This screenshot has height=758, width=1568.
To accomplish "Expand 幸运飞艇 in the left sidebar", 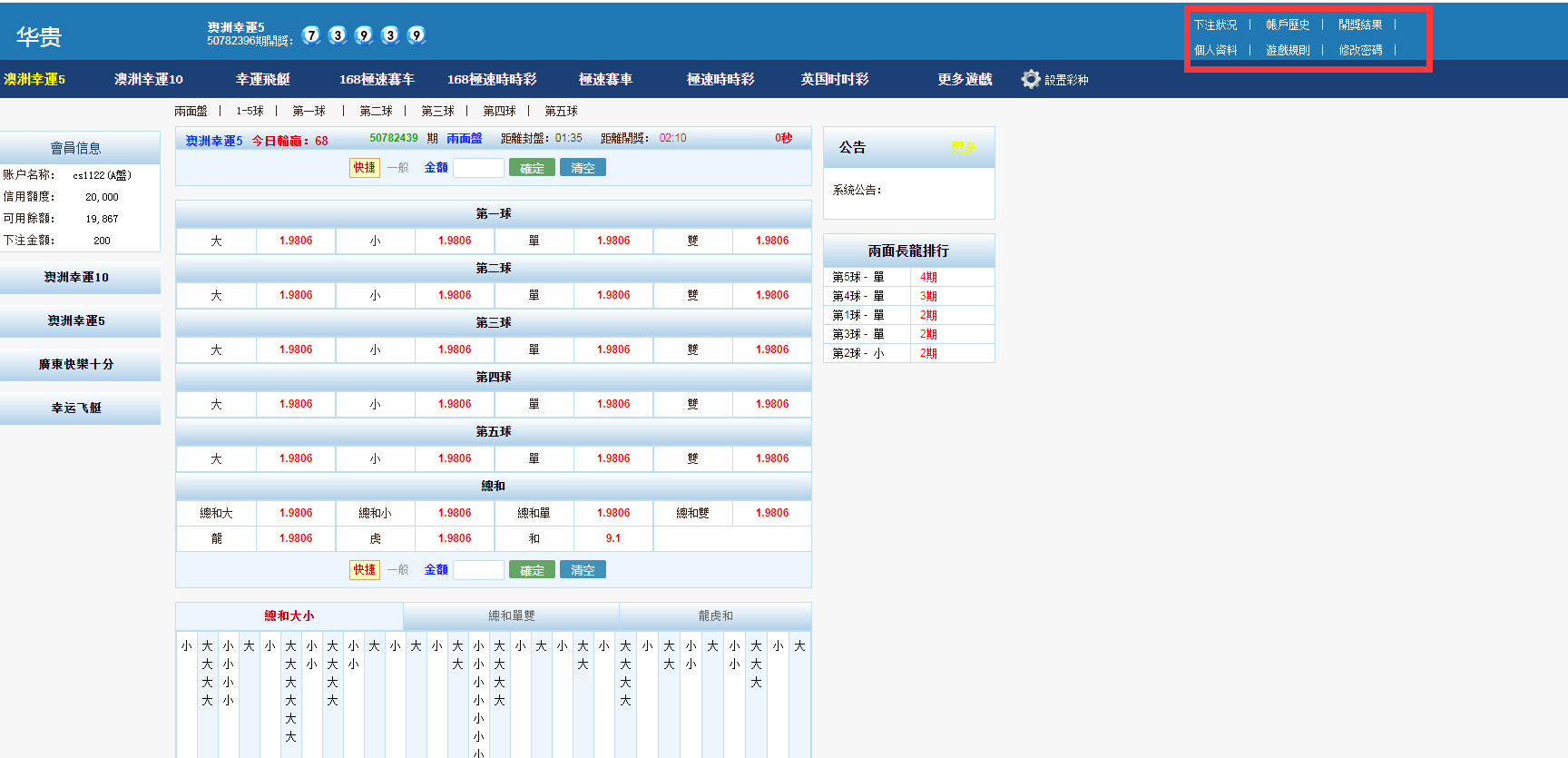I will coord(77,409).
